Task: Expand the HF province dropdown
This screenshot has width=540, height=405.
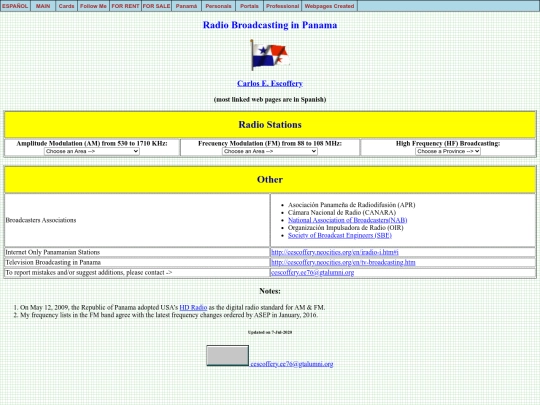Action: [x=448, y=151]
